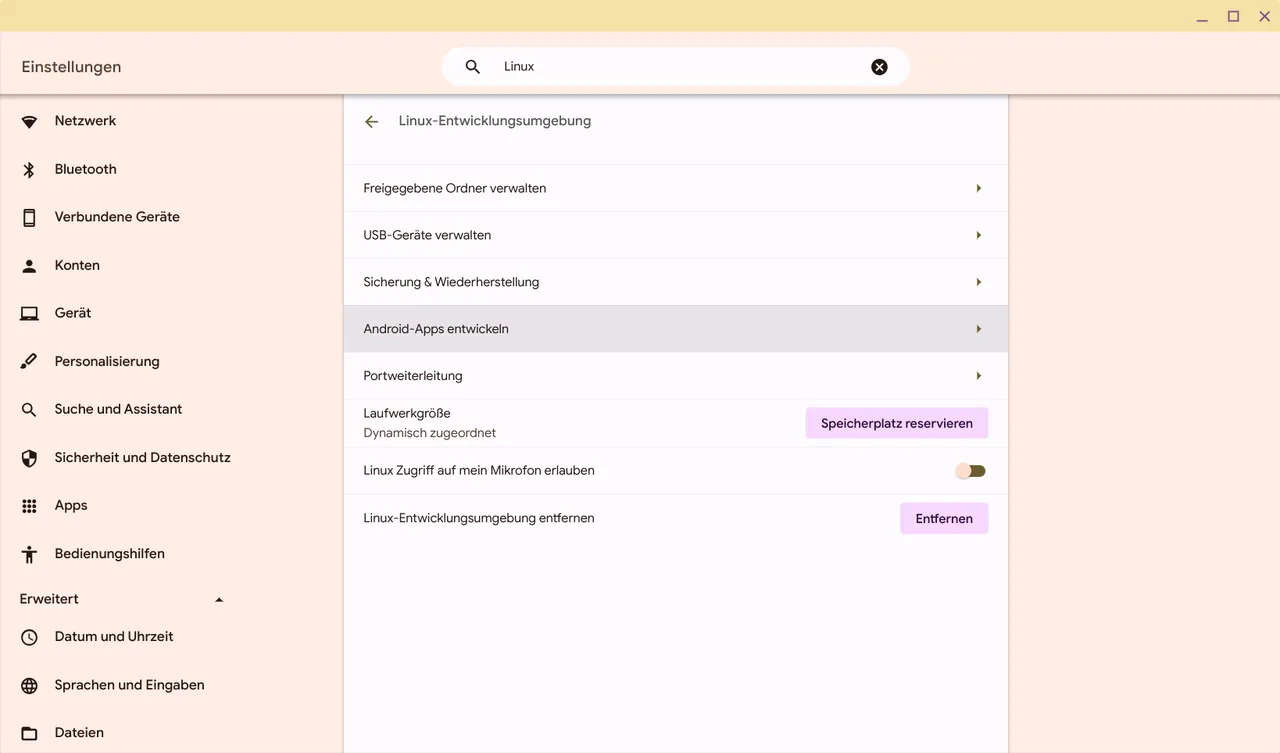Click the Wi-Fi icon next to Netzwerk
The image size is (1280, 753).
tap(29, 121)
